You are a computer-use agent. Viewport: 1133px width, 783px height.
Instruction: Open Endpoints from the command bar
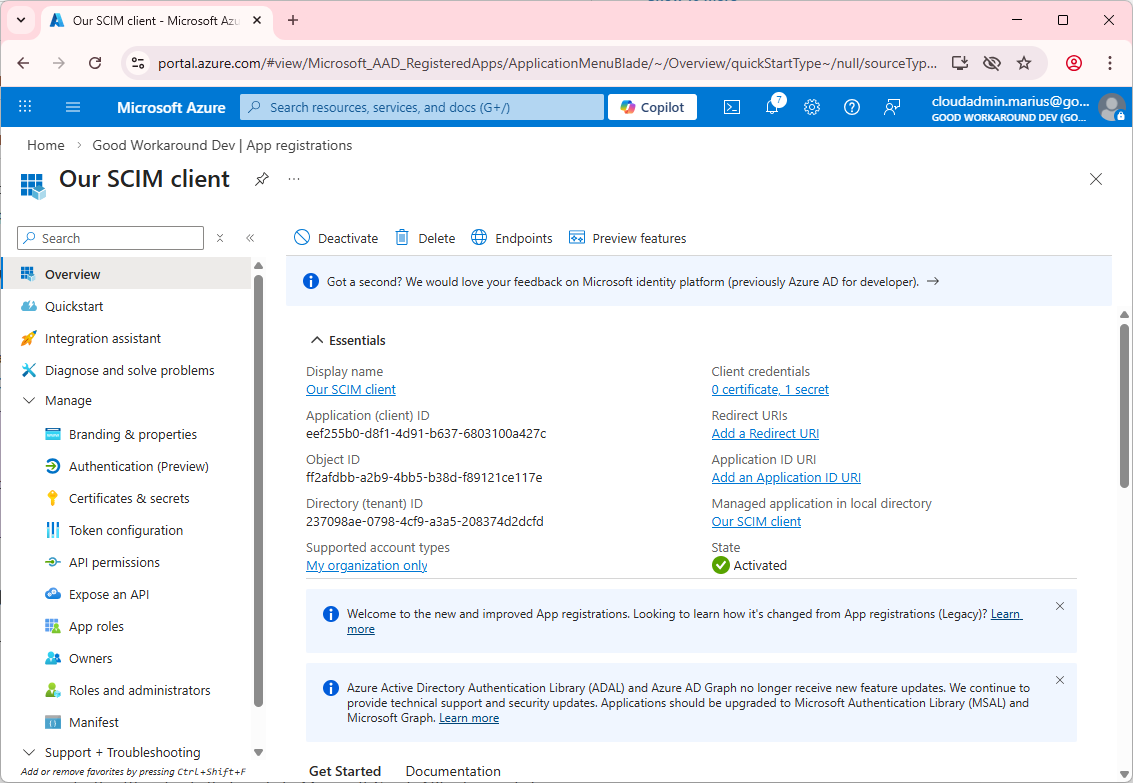(511, 238)
